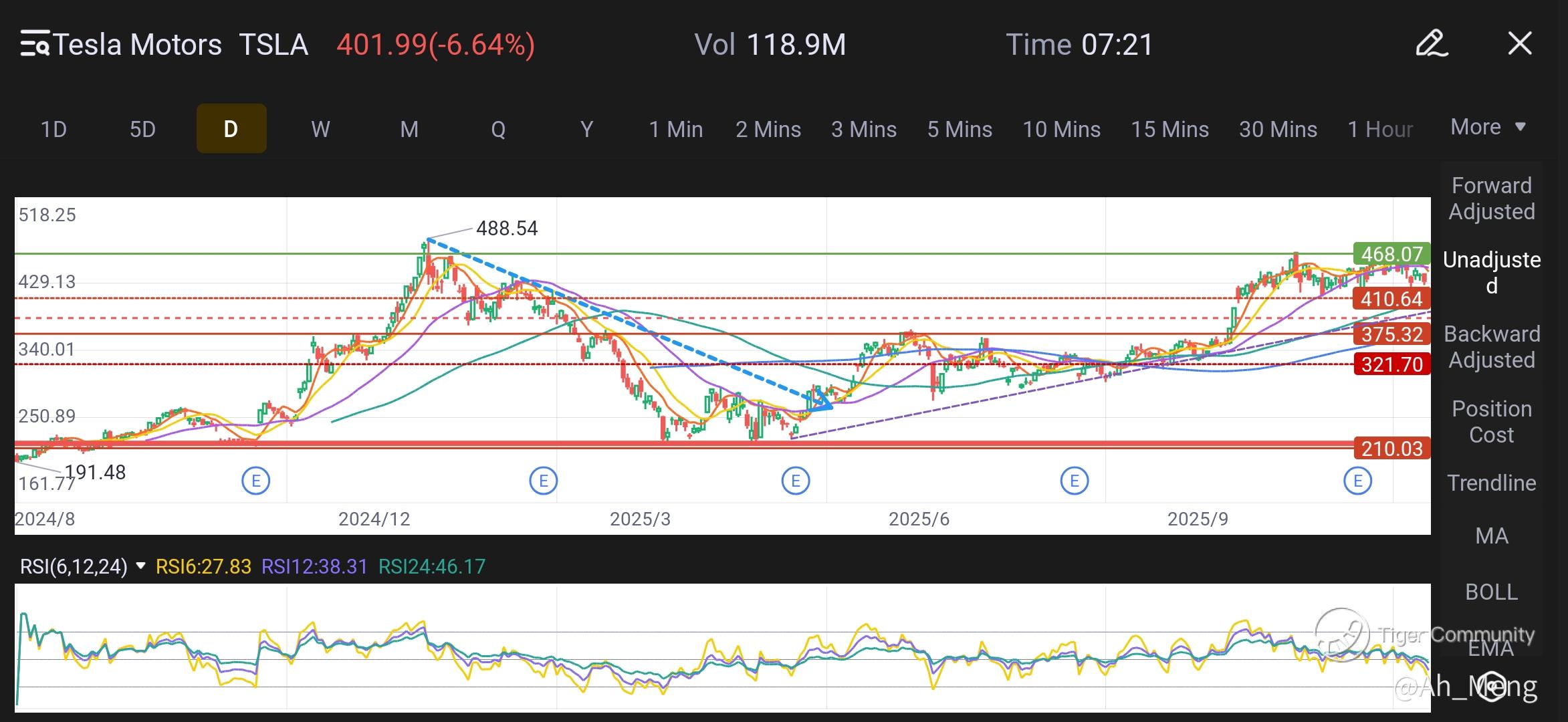Select Unadjusted price mode

[x=1491, y=272]
